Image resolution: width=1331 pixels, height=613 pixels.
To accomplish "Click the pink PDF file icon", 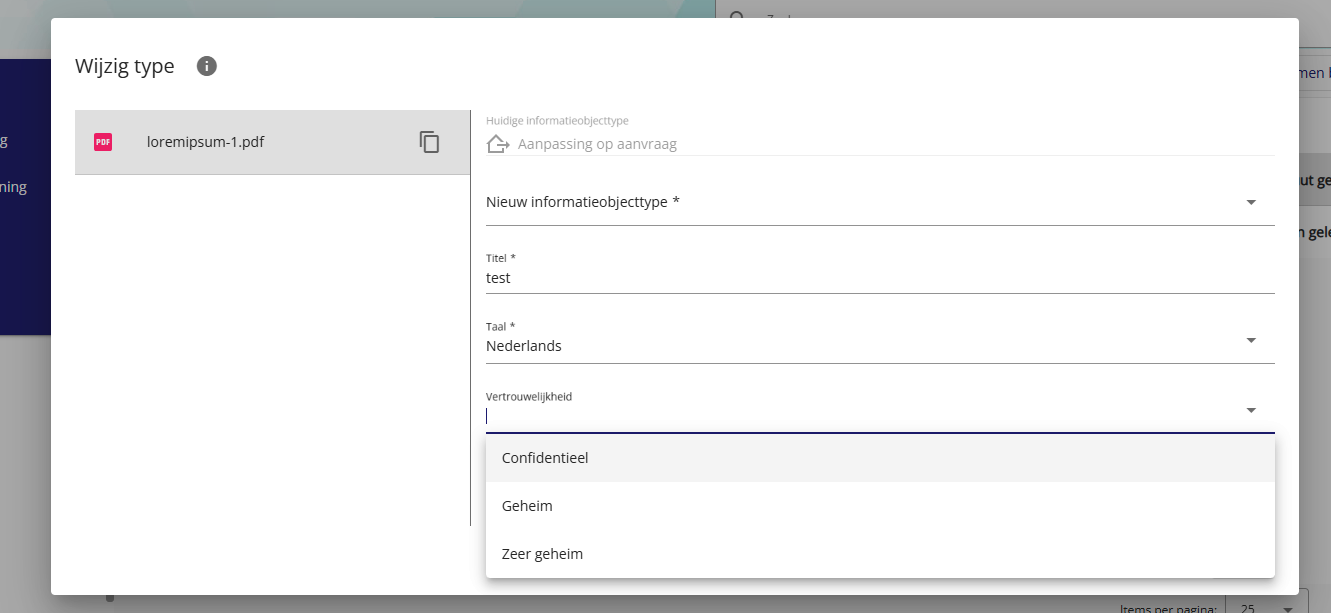I will pos(103,142).
